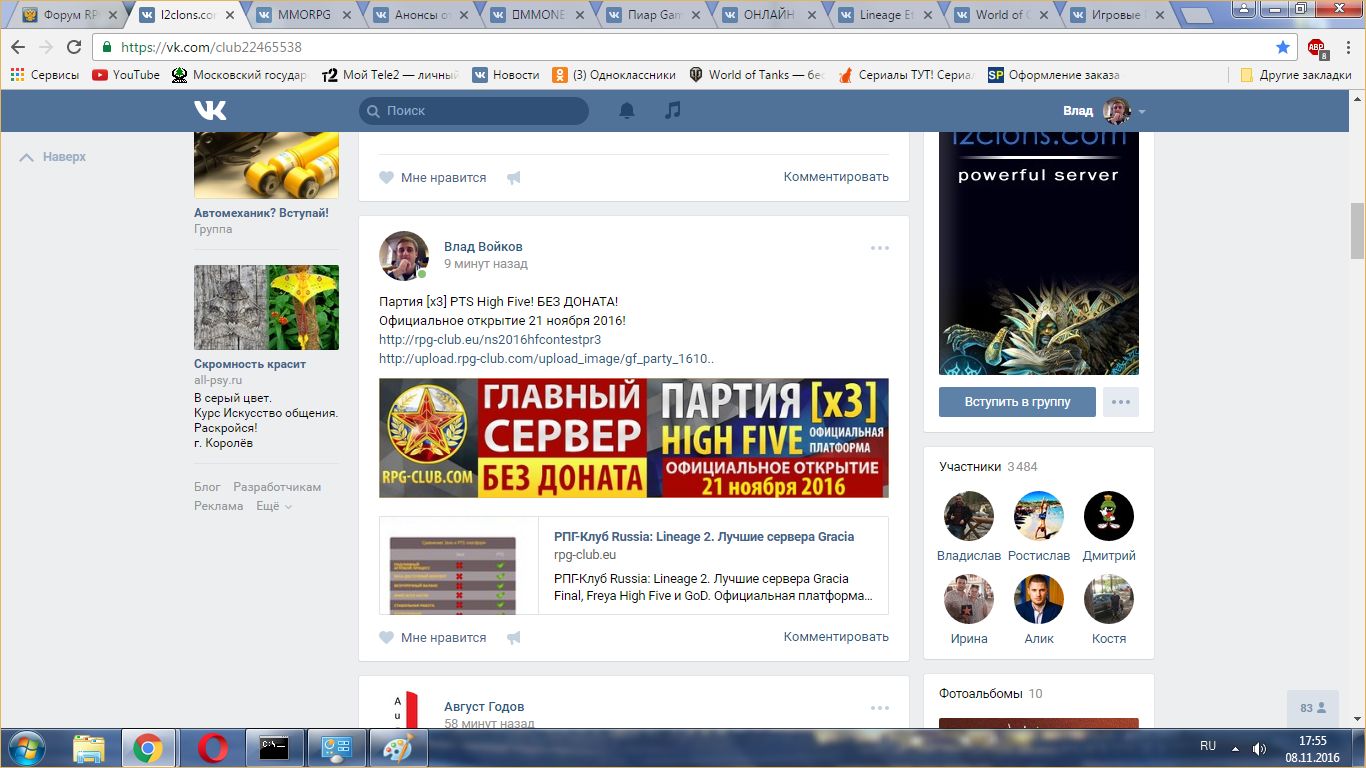Open upload.rpg-club.com image link
This screenshot has height=768, width=1366.
(x=547, y=359)
